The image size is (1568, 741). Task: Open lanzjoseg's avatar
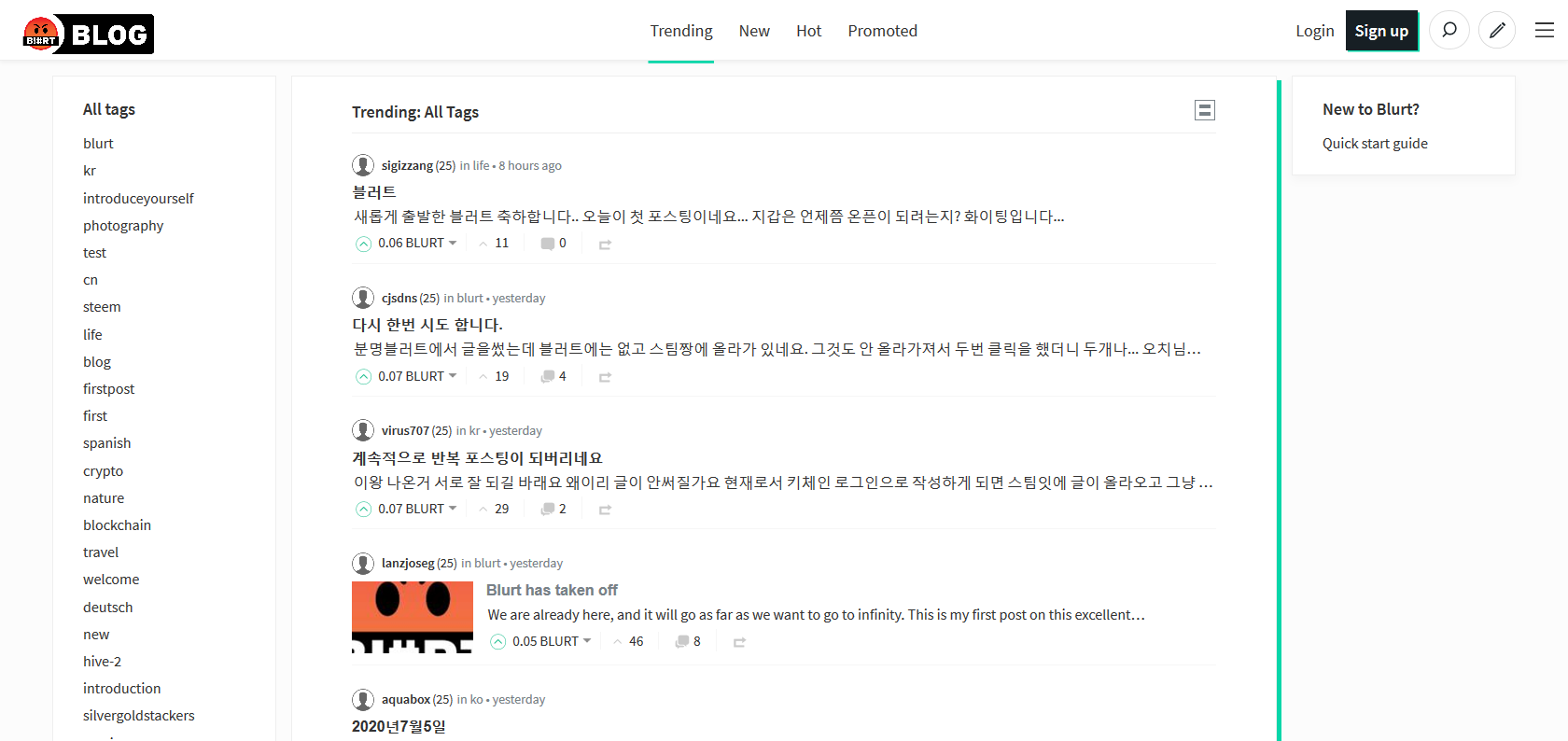363,563
